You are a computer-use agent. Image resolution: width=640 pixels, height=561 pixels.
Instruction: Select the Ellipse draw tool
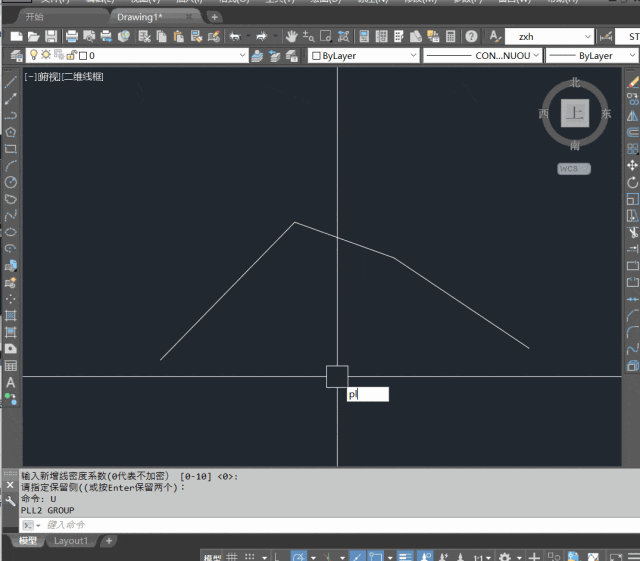click(11, 232)
